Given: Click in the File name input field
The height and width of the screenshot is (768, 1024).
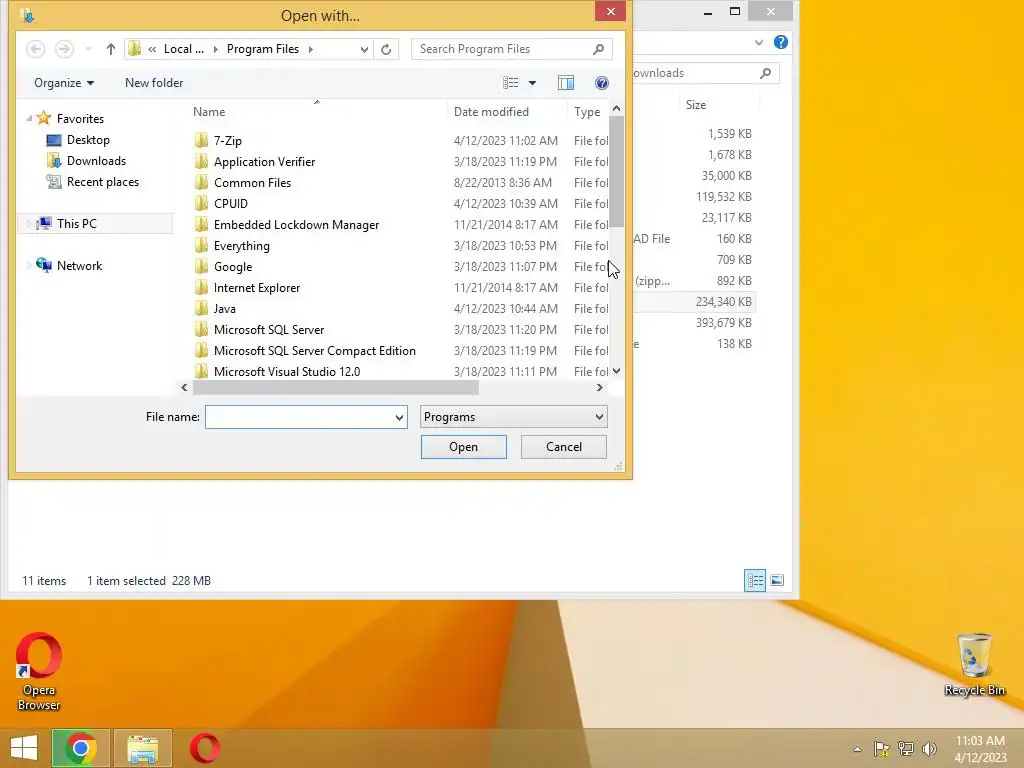Looking at the screenshot, I should (x=299, y=417).
